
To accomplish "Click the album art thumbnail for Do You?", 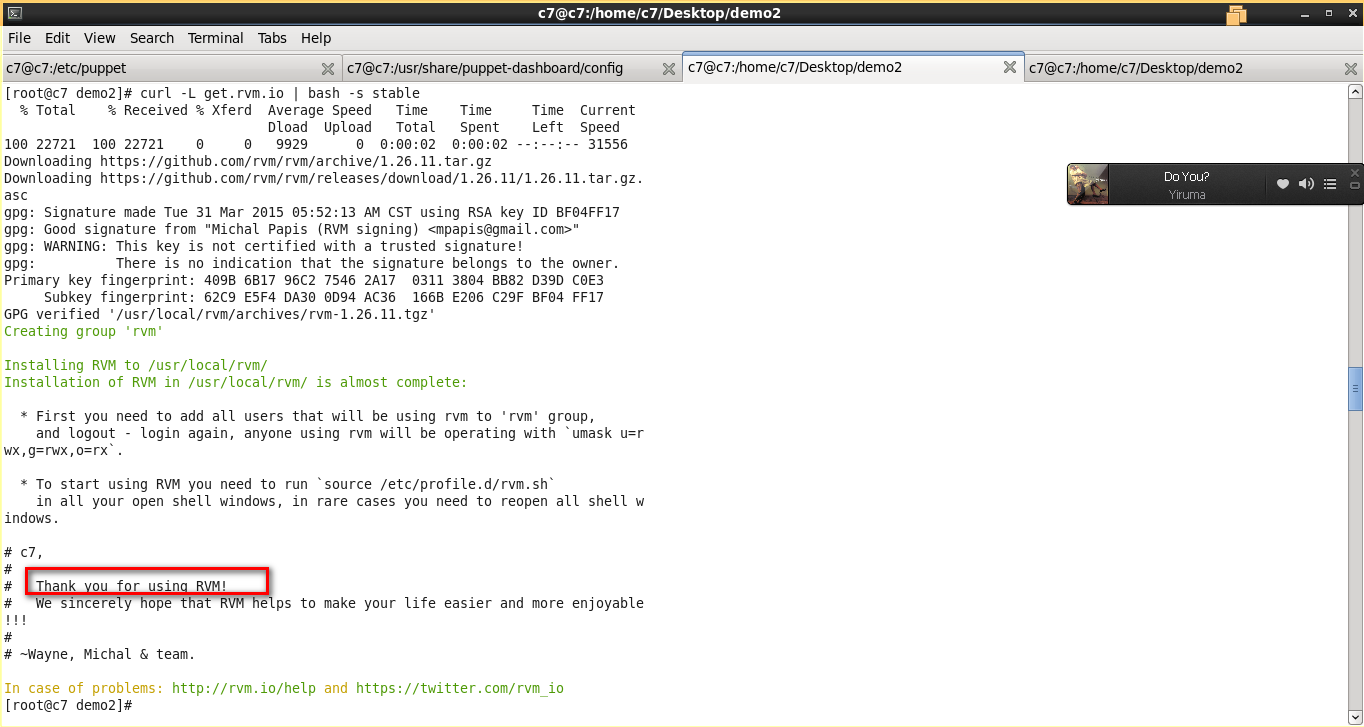I will click(x=1088, y=184).
